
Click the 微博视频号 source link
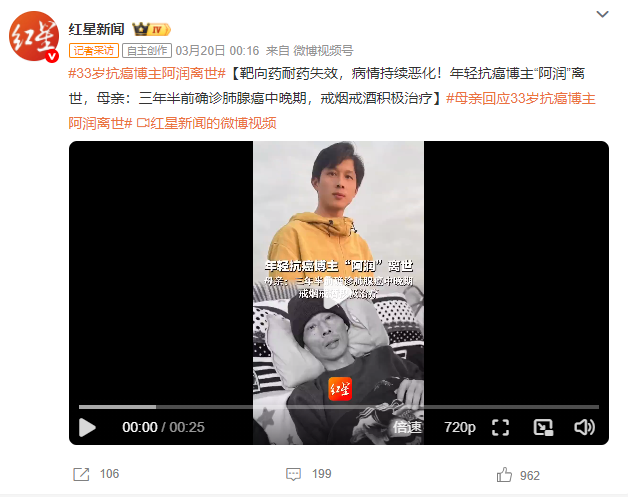click(323, 51)
